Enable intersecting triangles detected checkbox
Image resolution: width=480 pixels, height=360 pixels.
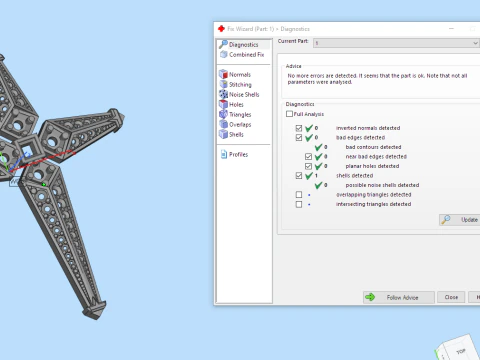tap(299, 204)
